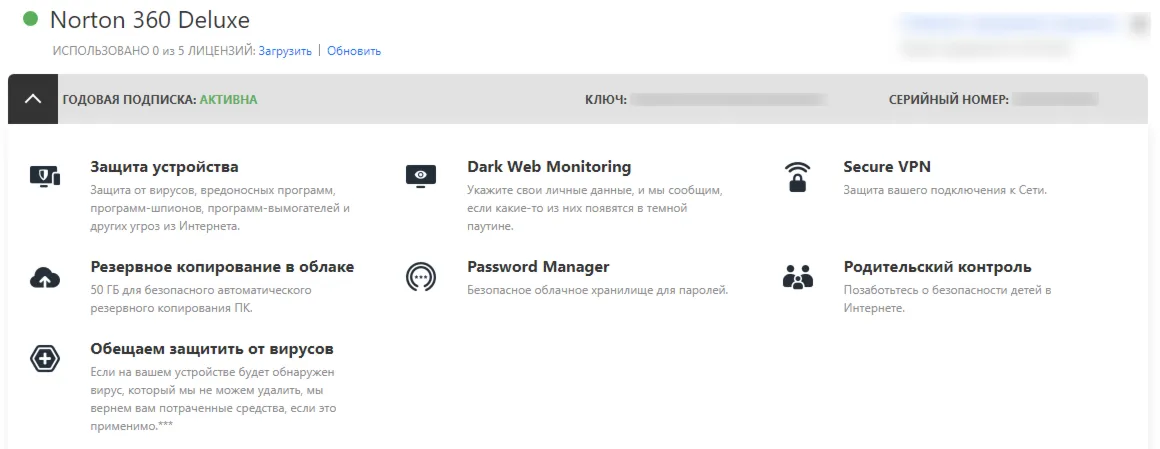
Task: Open "Обещаем защитить от вирусов" heading
Action: 211,349
